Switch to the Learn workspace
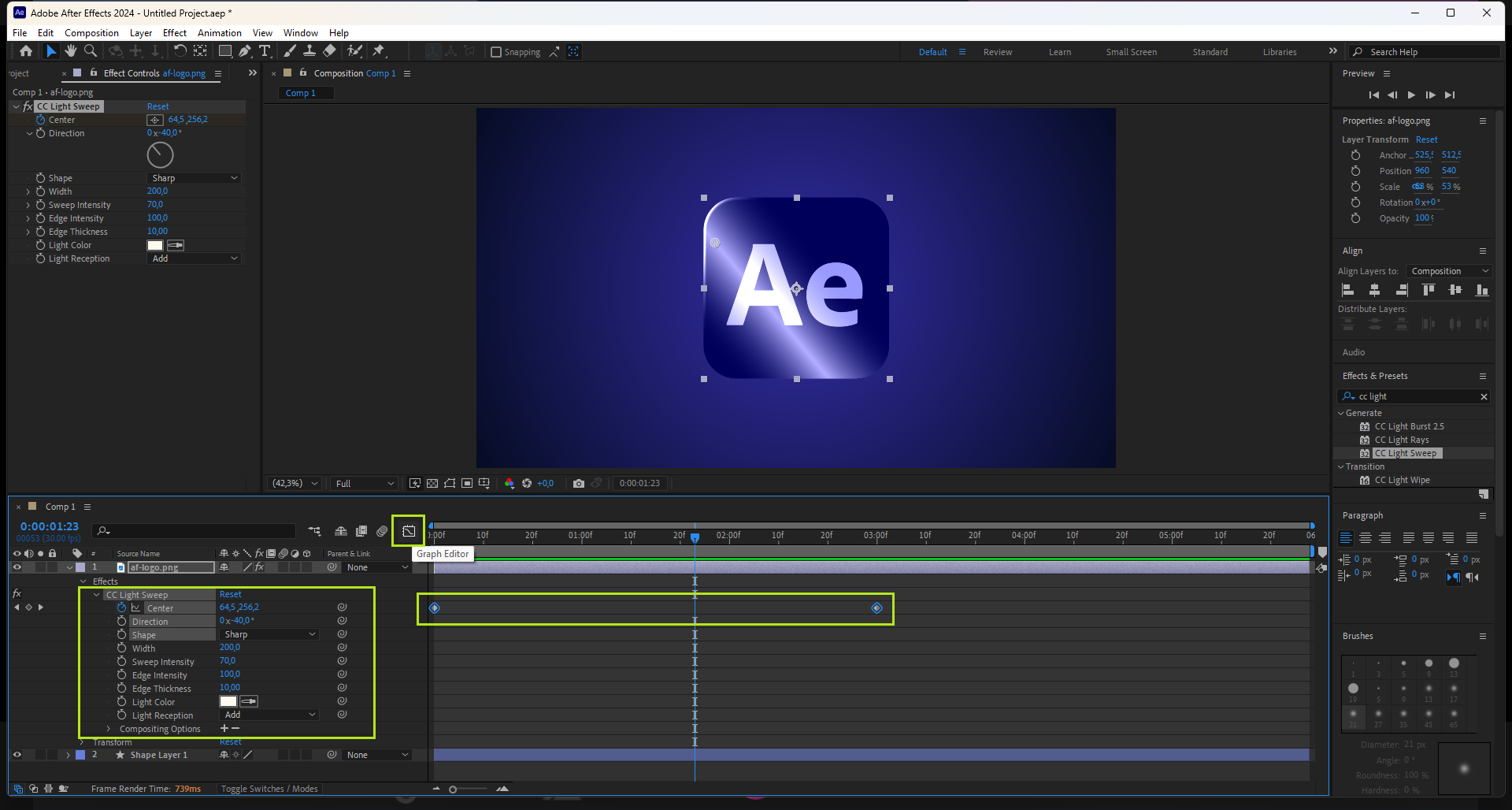The width and height of the screenshot is (1512, 810). 1059,52
